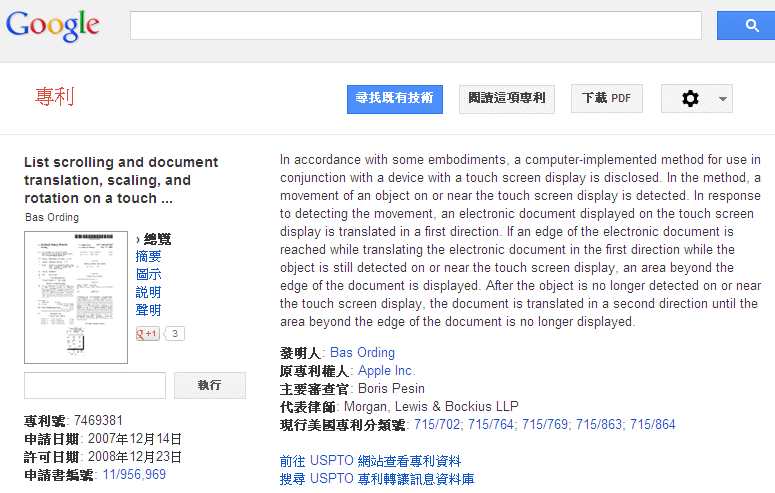Open classification 715/769 link

[x=545, y=424]
